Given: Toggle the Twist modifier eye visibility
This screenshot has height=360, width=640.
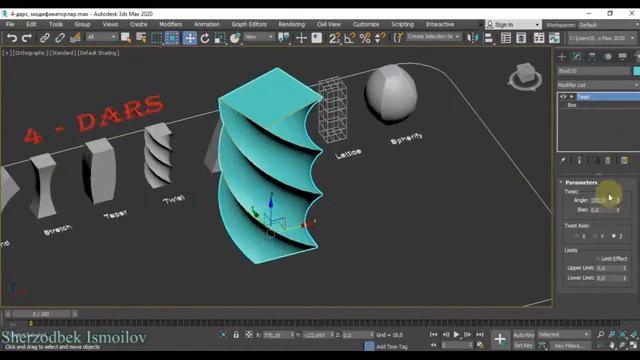Looking at the screenshot, I should pyautogui.click(x=563, y=97).
